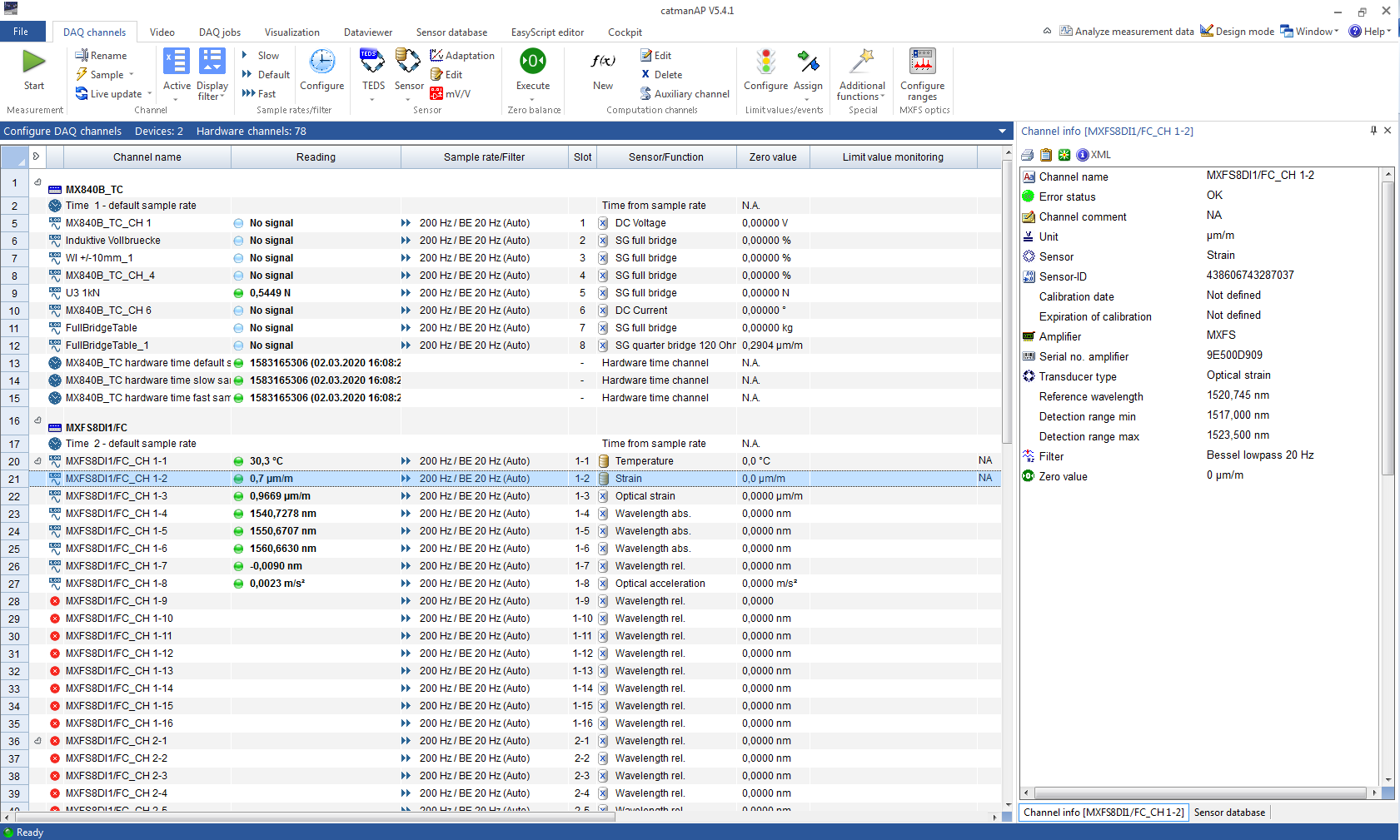This screenshot has width=1400, height=840.
Task: Toggle sensor checkbox for Optical acceleration row
Action: 603,584
